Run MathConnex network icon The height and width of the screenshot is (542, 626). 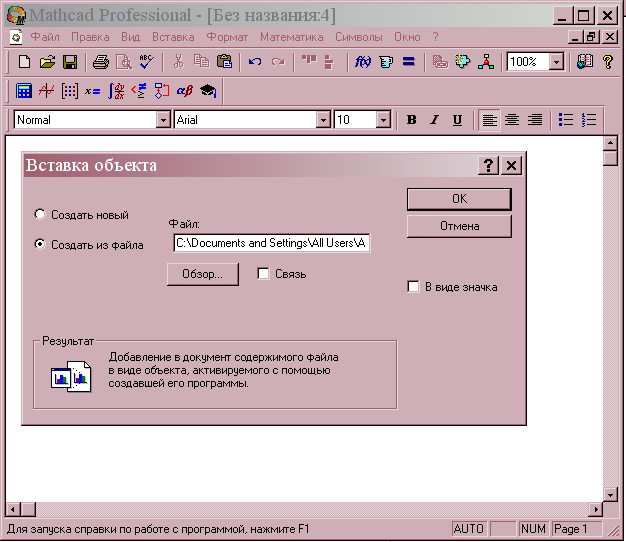tap(486, 62)
